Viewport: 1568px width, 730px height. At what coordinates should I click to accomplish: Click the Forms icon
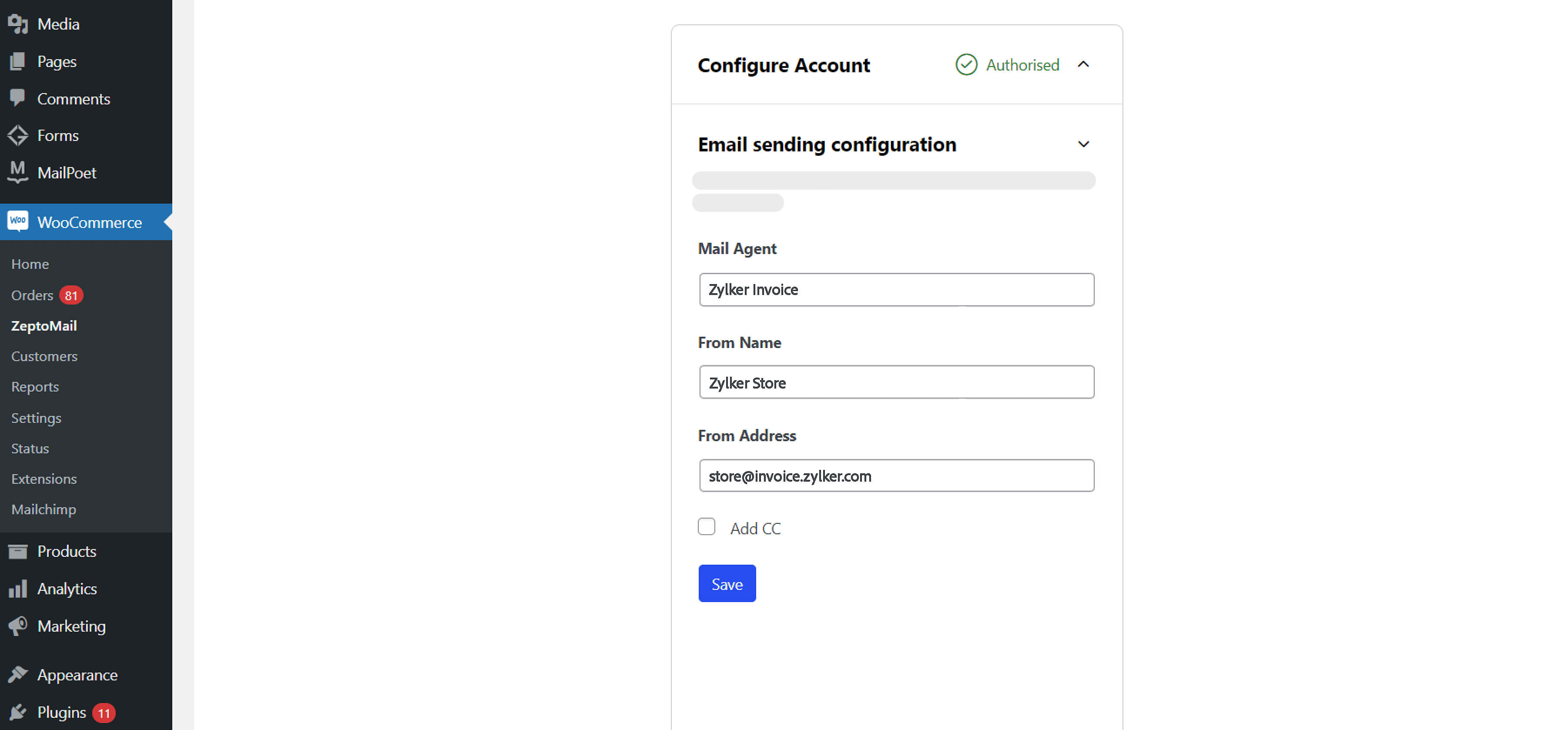(18, 135)
